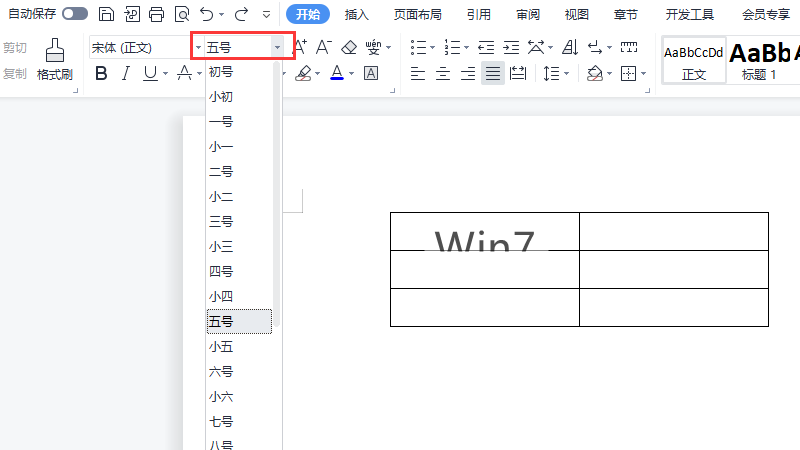Apply center alignment to text
Viewport: 800px width, 450px height.
point(443,73)
